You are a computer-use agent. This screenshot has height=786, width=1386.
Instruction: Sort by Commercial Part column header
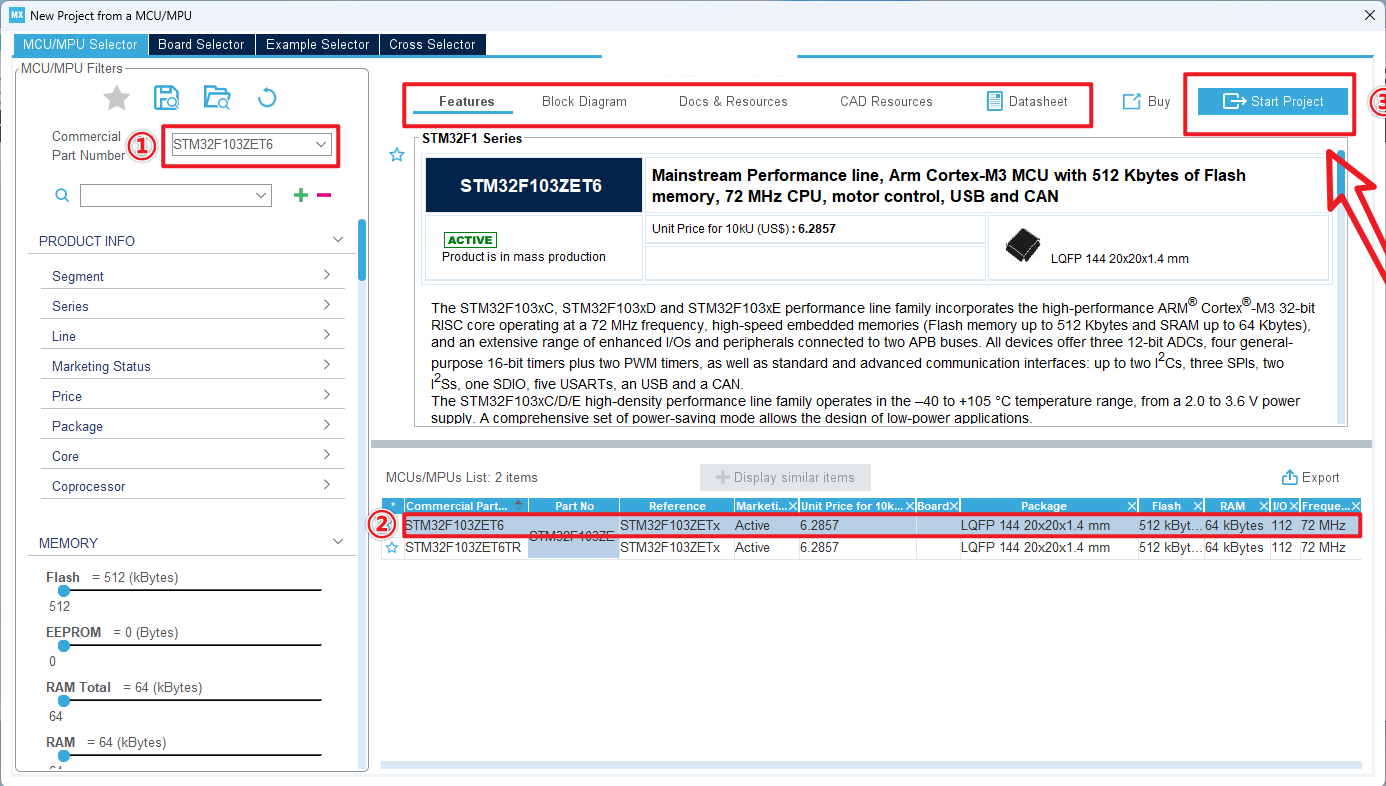pyautogui.click(x=465, y=506)
